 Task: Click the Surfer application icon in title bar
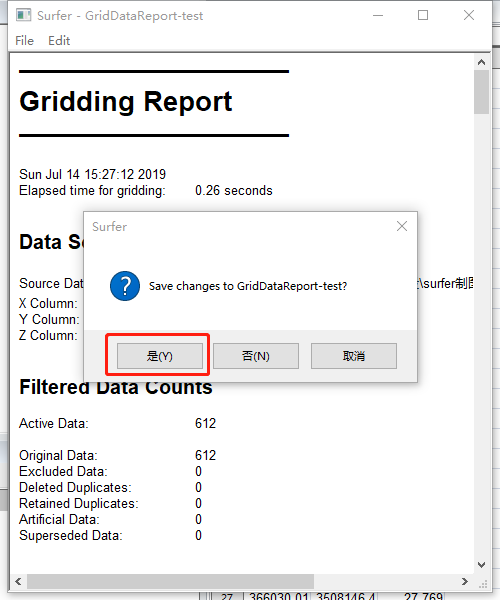point(23,15)
